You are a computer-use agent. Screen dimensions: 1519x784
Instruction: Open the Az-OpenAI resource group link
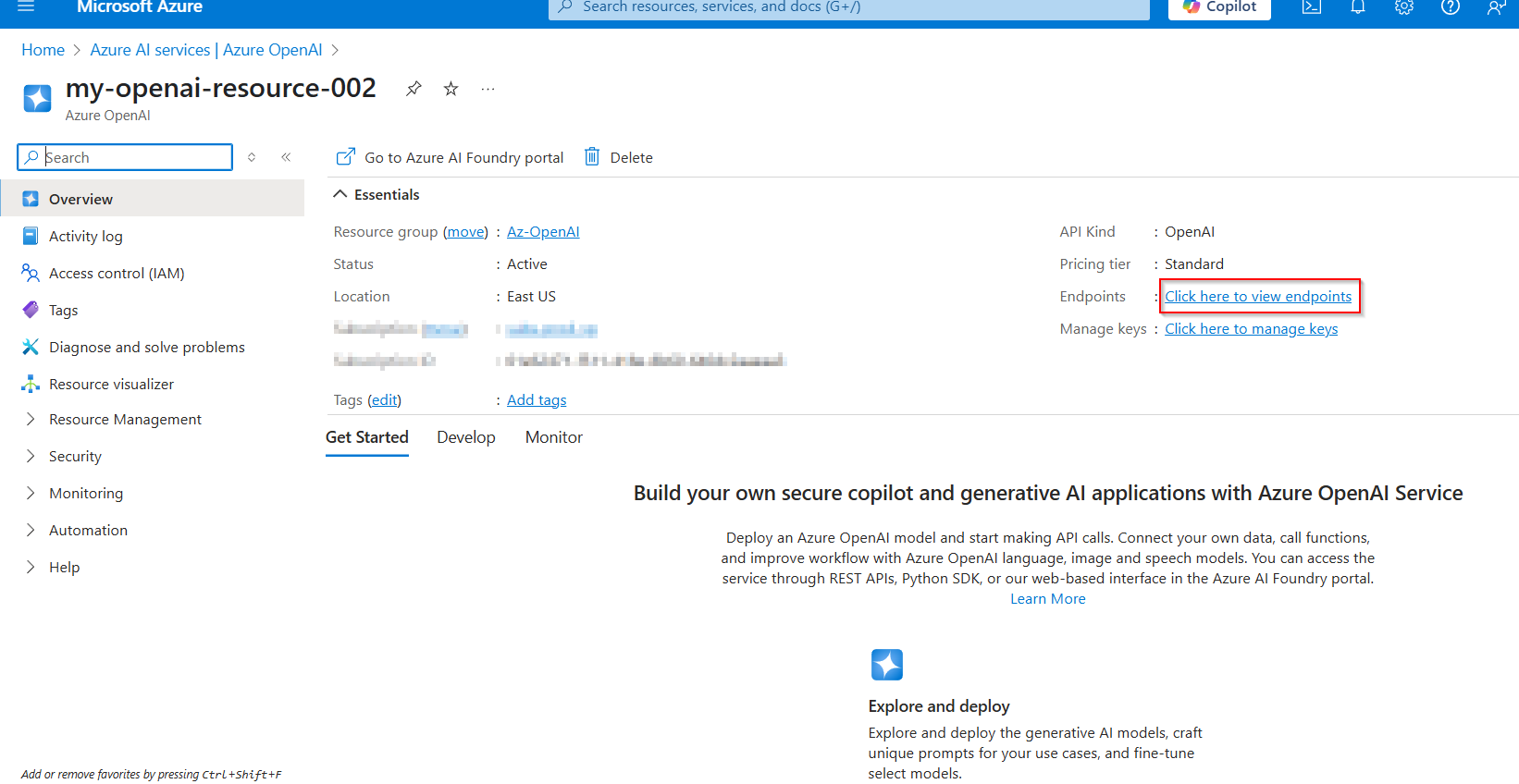[x=543, y=231]
